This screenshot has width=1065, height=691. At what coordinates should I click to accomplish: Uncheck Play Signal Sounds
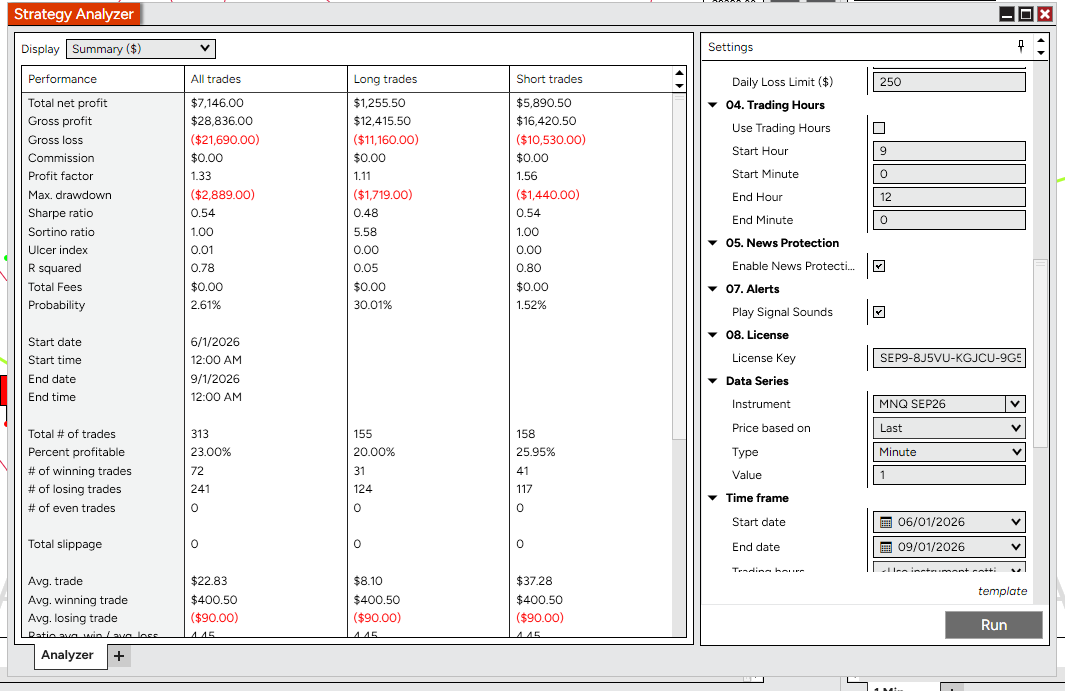[879, 312]
